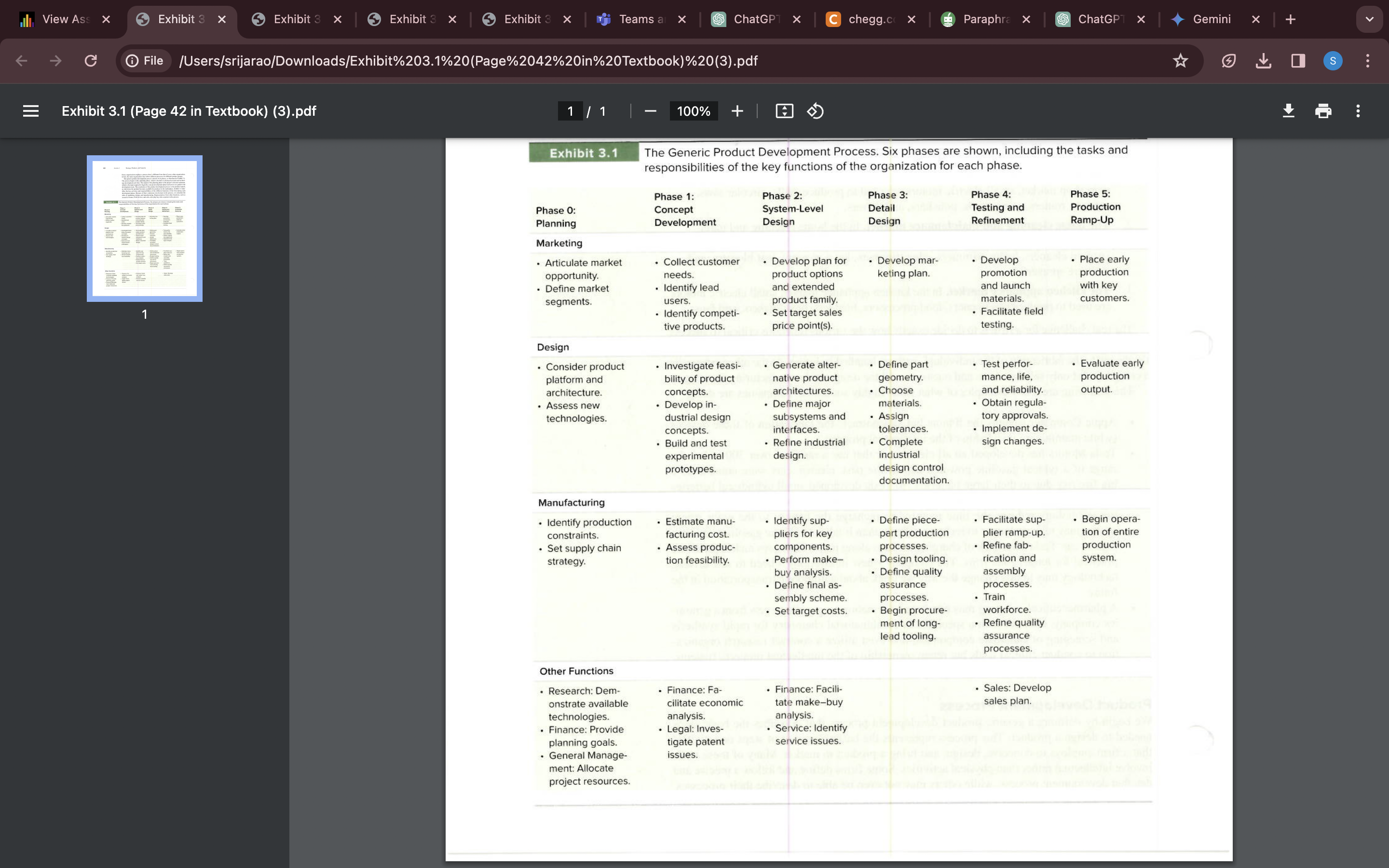Rotate the PDF counterclockwise
This screenshot has height=868, width=1389.
click(x=816, y=111)
